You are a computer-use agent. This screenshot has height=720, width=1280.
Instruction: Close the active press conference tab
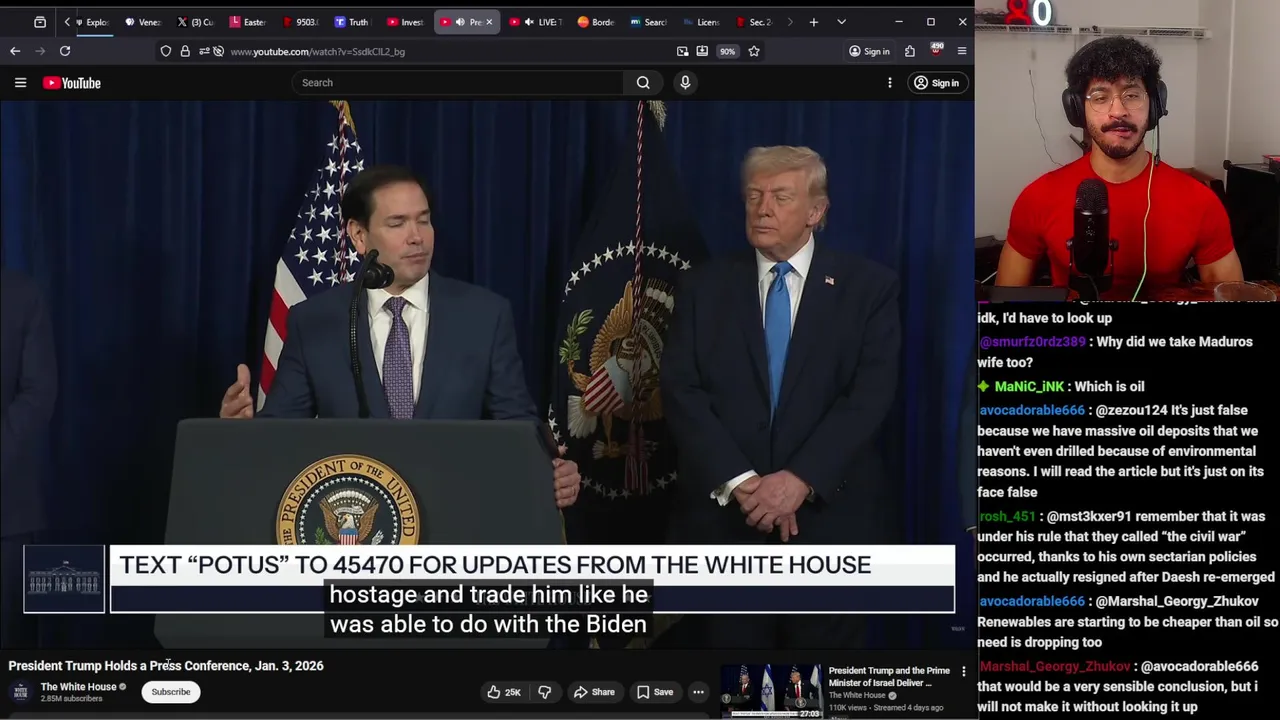(489, 22)
